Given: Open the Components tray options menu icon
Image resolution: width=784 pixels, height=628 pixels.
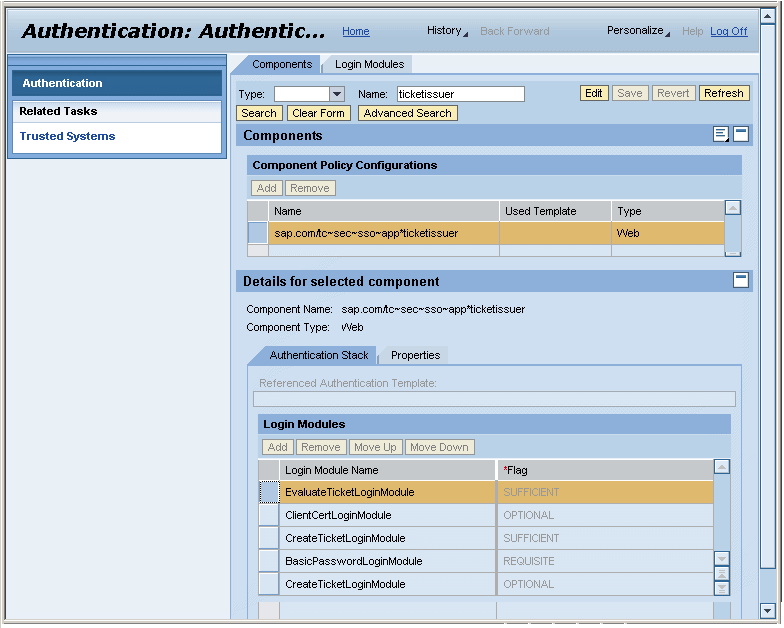Looking at the screenshot, I should click(x=721, y=135).
